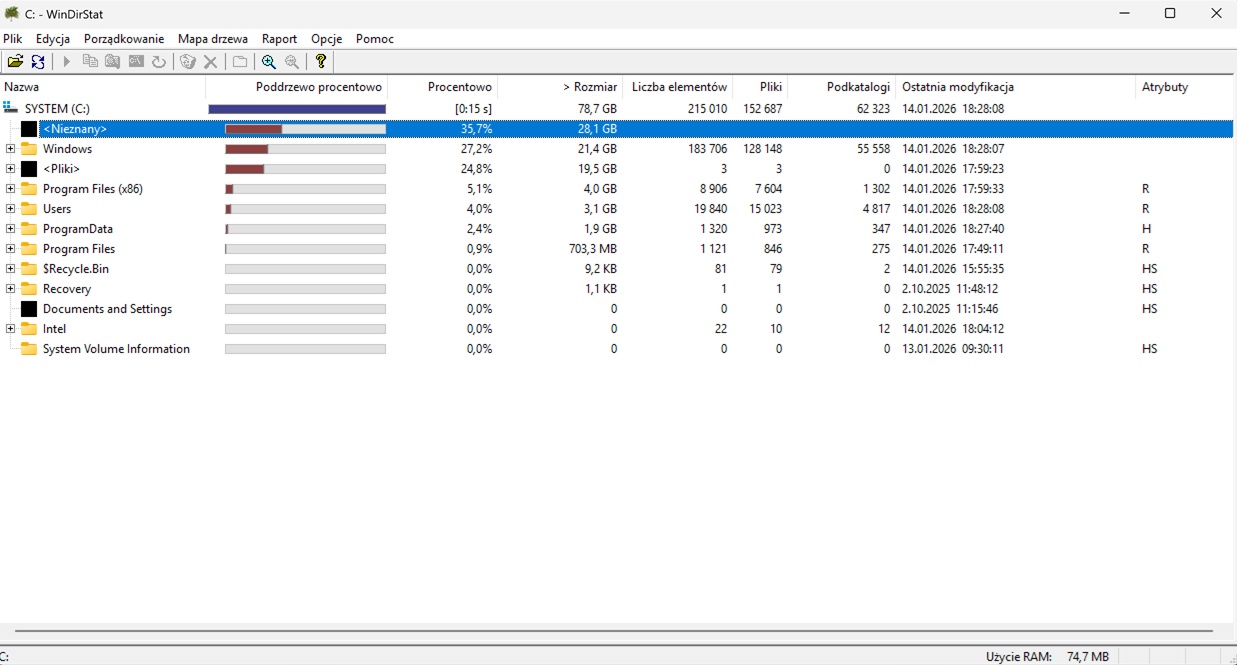The height and width of the screenshot is (665, 1237).
Task: Click the Intel folder icon
Action: coord(29,329)
